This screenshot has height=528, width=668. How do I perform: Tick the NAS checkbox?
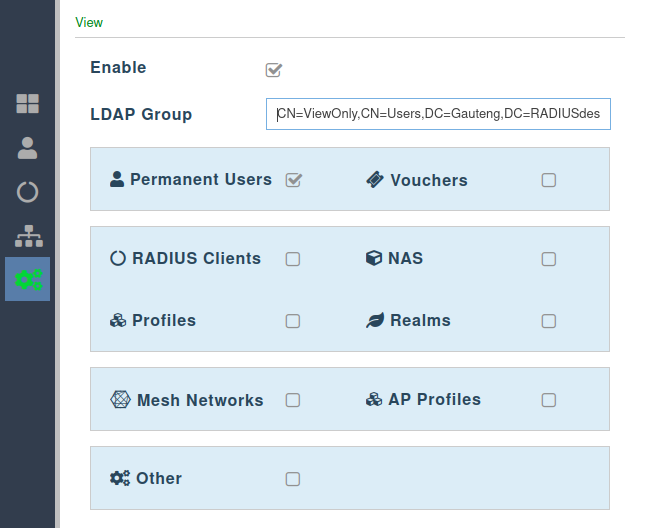pos(549,259)
